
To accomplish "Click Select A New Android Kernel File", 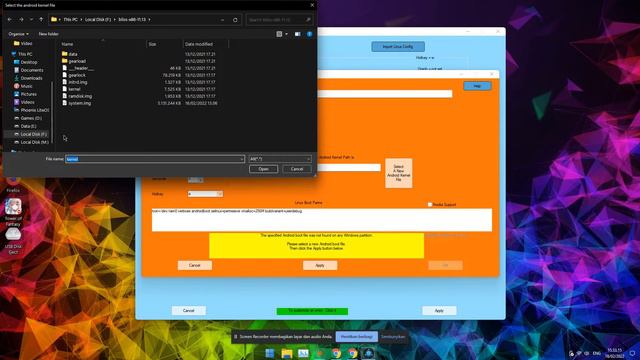I will [398, 173].
